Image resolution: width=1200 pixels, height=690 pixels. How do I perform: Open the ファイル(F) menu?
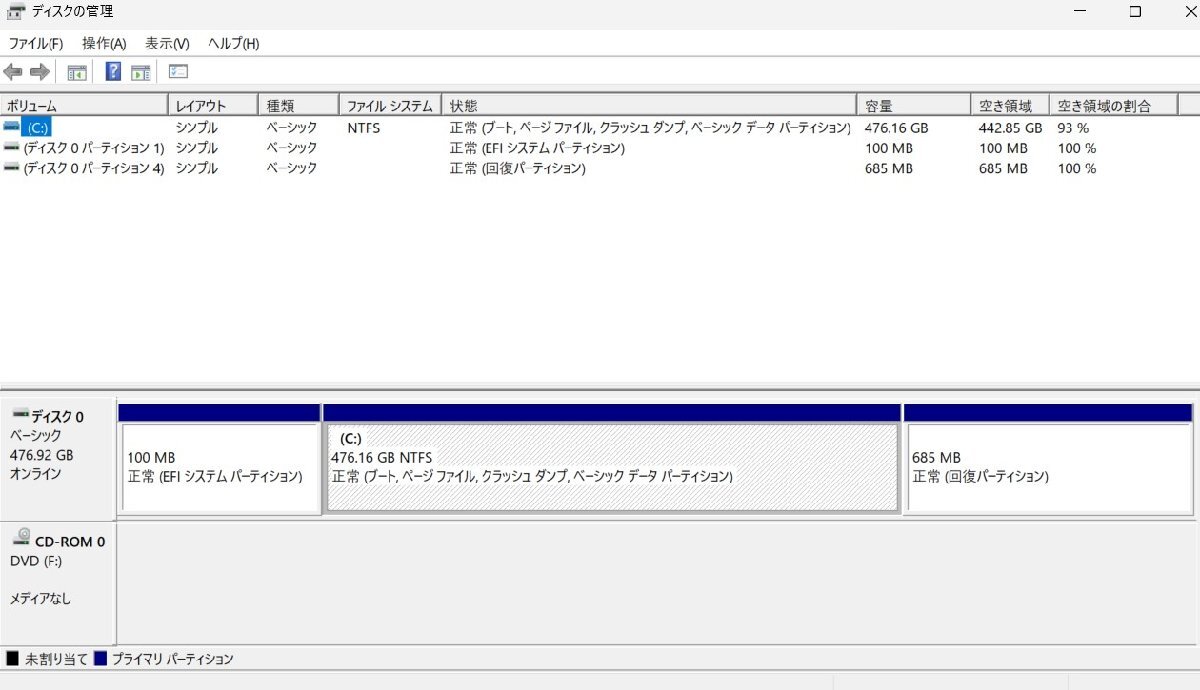[x=36, y=44]
